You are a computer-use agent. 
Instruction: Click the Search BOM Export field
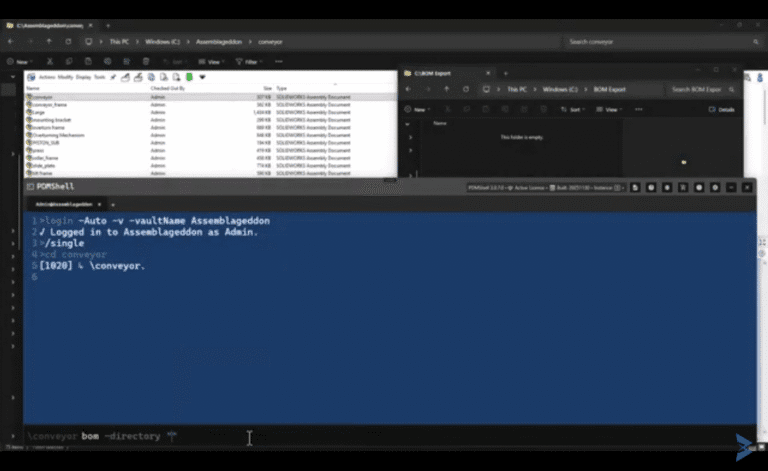coord(702,90)
